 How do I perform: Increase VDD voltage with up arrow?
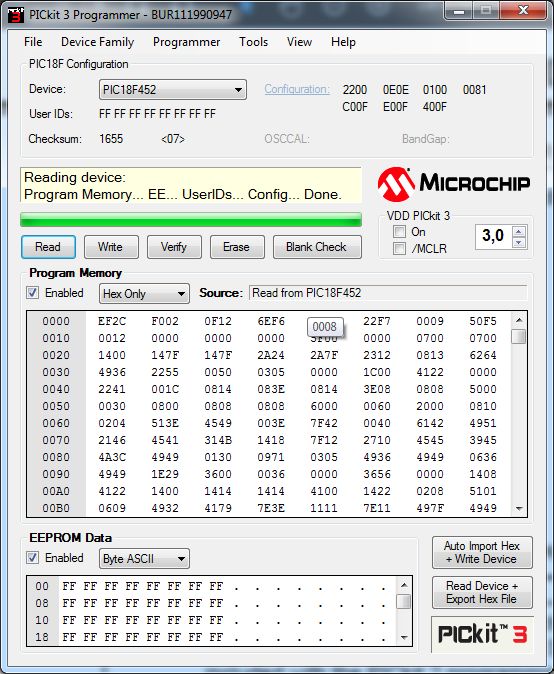[x=519, y=232]
